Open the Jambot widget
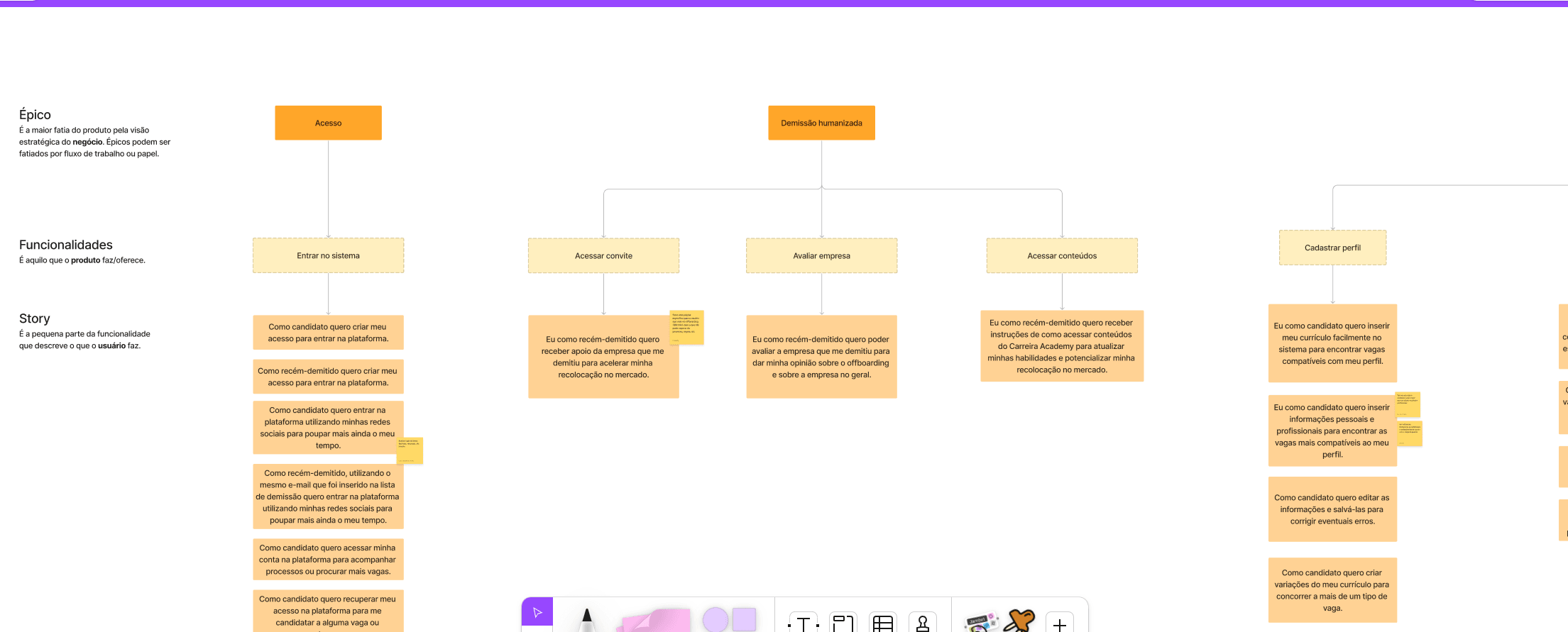Image resolution: width=1568 pixels, height=632 pixels. tap(981, 622)
